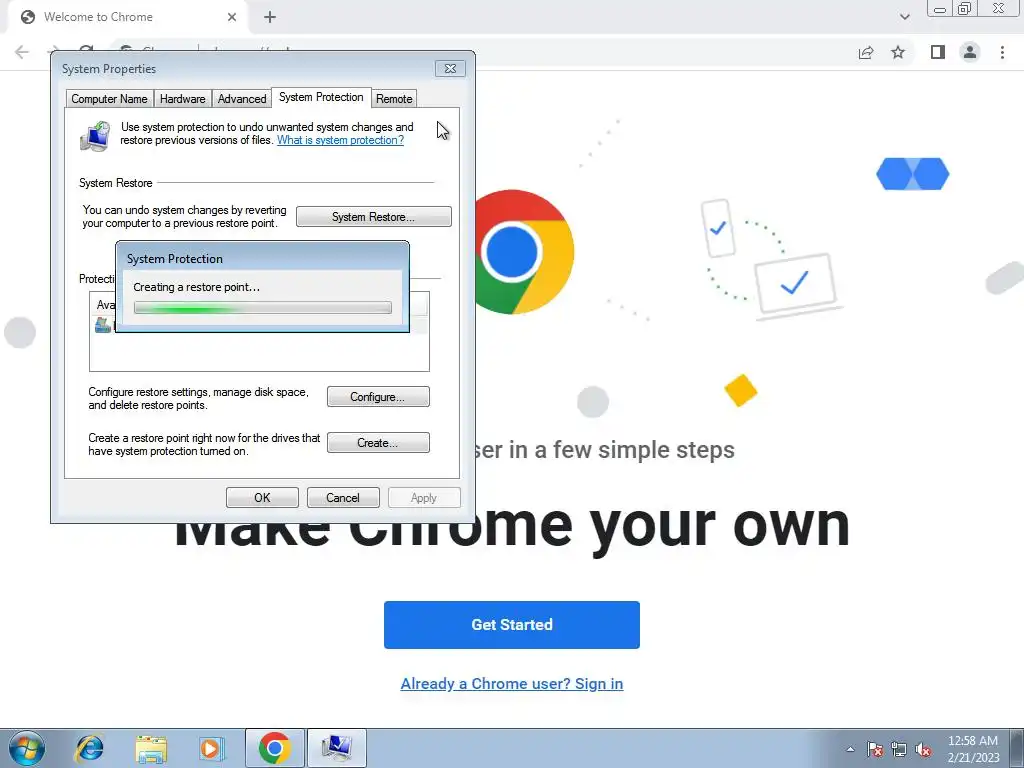1024x768 pixels.
Task: Click the System Restore... button
Action: click(x=374, y=217)
